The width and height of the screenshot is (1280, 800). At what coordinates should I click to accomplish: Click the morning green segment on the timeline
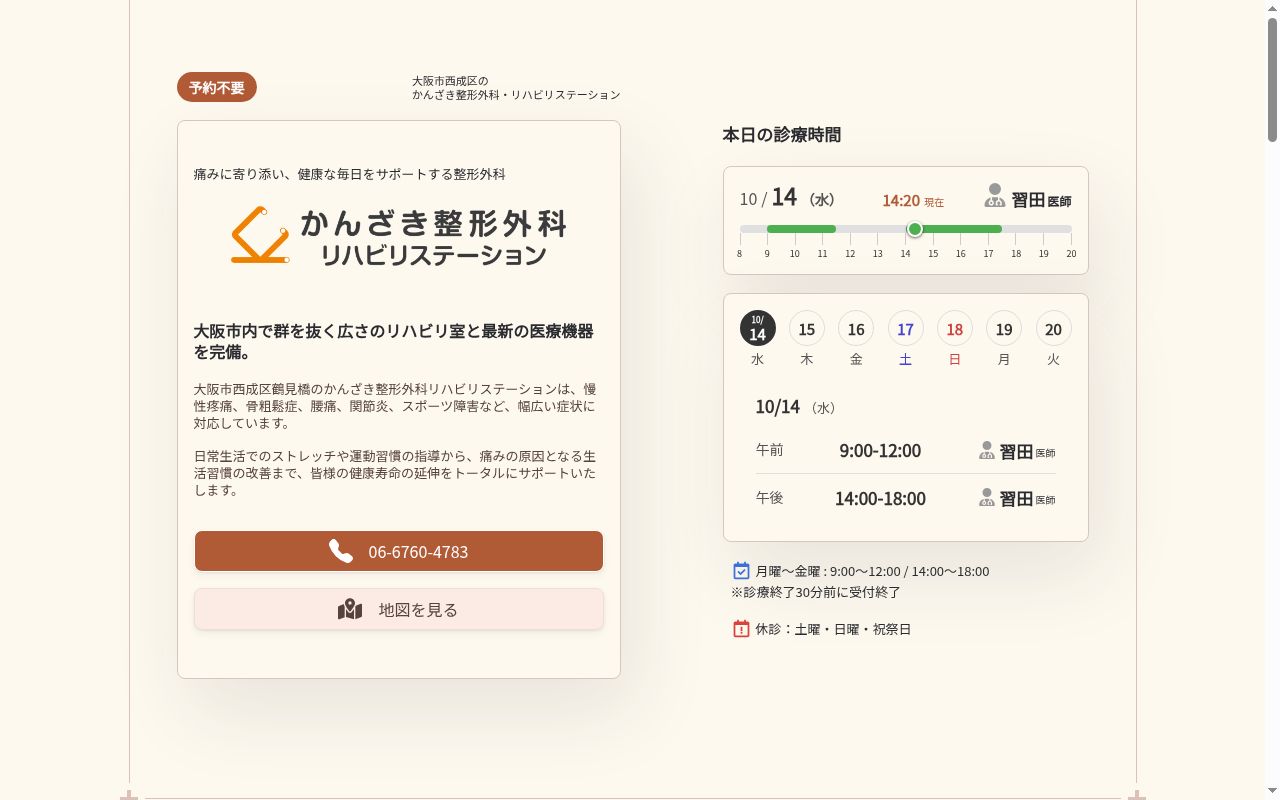(801, 229)
